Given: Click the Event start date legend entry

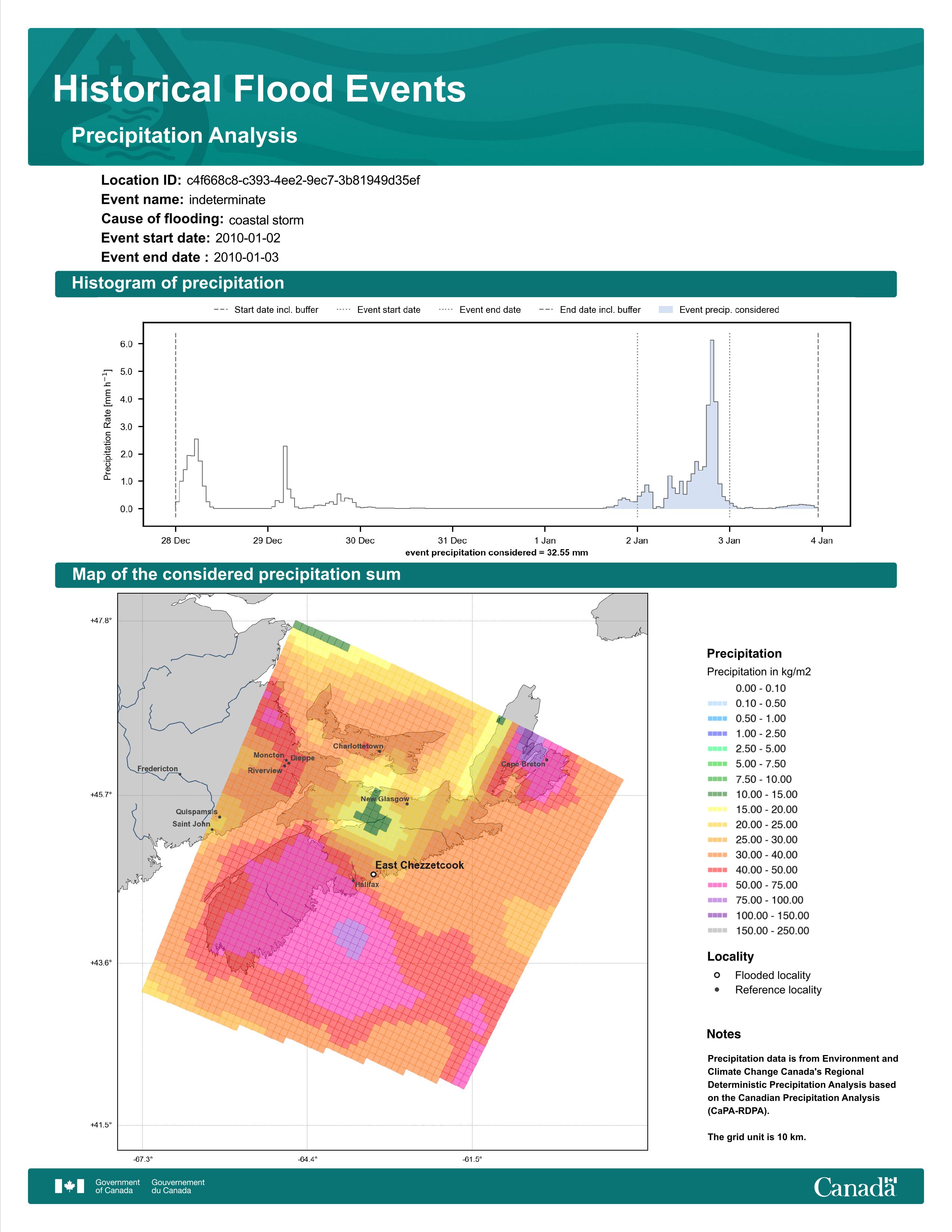Looking at the screenshot, I should click(x=379, y=310).
